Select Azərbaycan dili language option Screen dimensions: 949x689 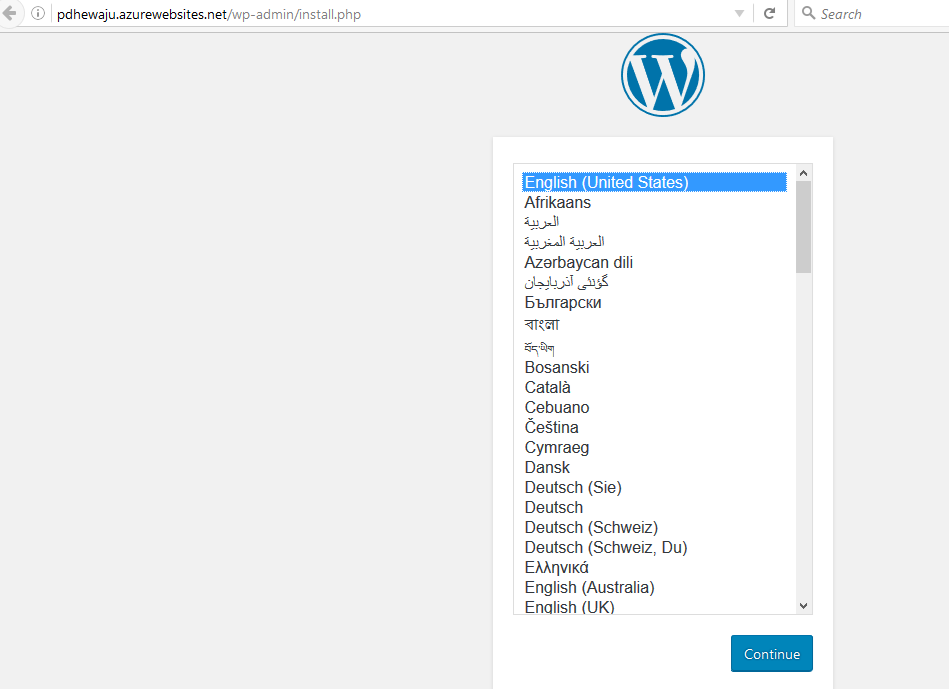[654, 262]
